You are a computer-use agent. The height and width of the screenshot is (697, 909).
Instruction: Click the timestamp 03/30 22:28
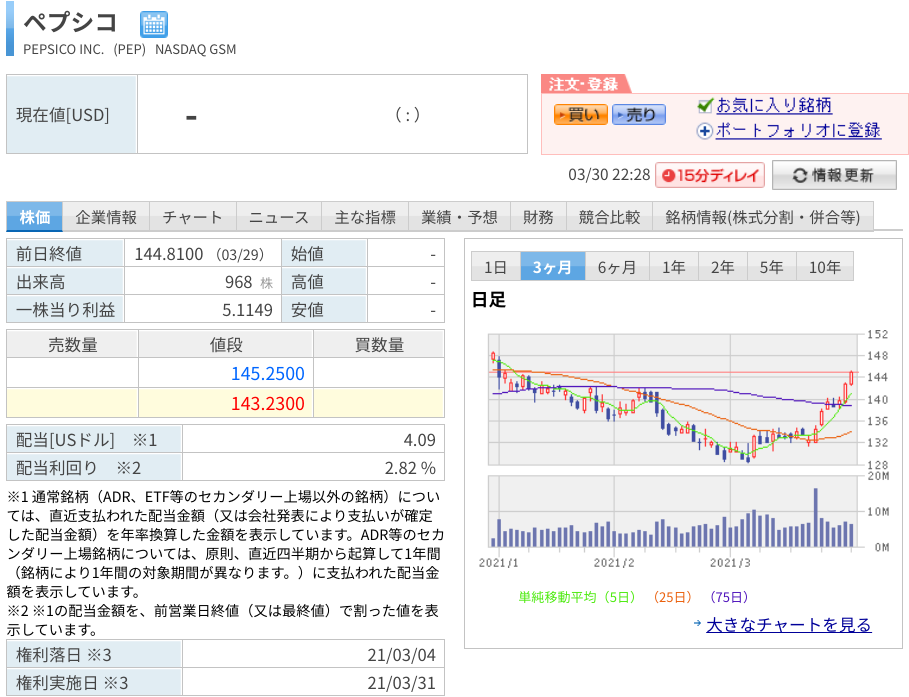pyautogui.click(x=609, y=175)
